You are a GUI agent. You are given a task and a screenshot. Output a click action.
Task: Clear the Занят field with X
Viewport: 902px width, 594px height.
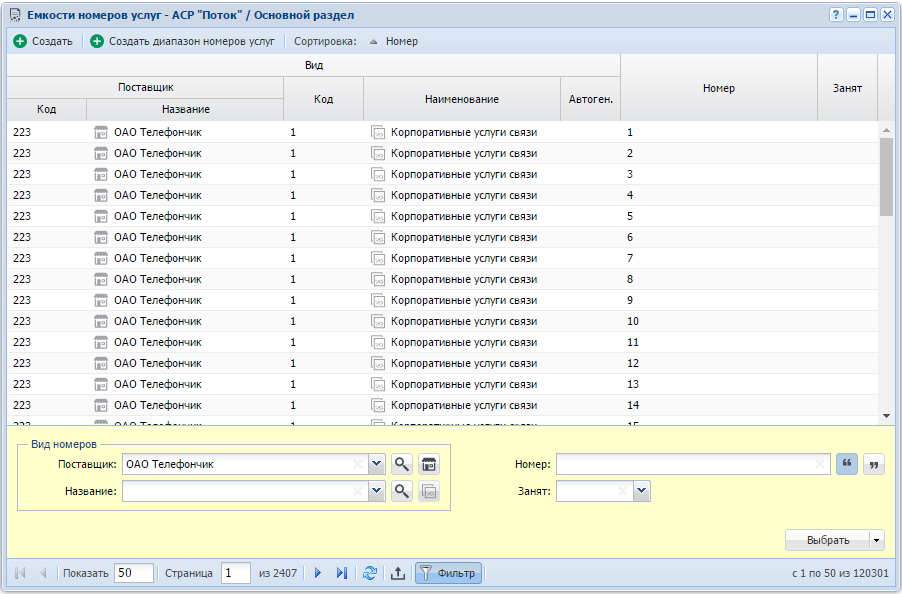pyautogui.click(x=622, y=491)
